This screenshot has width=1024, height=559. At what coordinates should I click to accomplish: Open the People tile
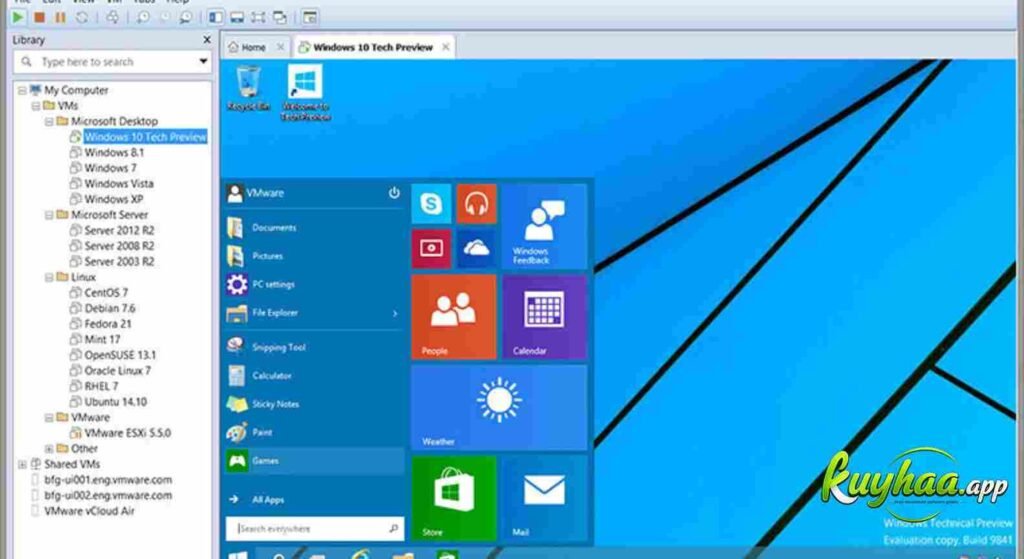point(454,317)
